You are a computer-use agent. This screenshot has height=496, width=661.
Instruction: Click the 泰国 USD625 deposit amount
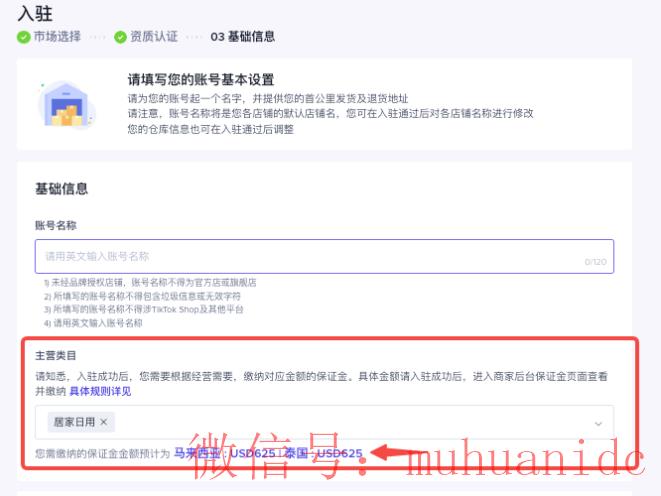(323, 453)
